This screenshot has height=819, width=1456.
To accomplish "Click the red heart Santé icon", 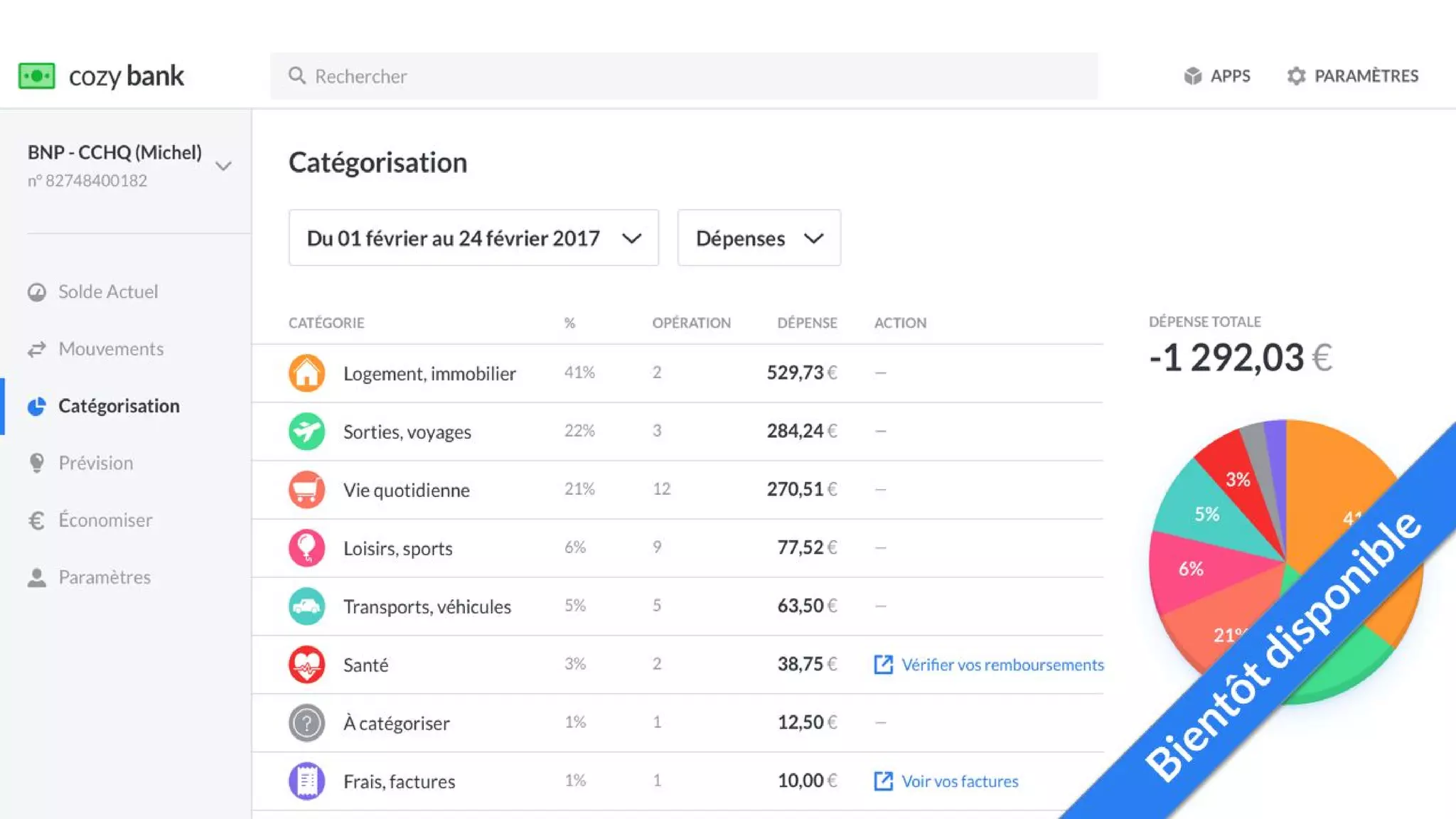I will click(x=306, y=664).
